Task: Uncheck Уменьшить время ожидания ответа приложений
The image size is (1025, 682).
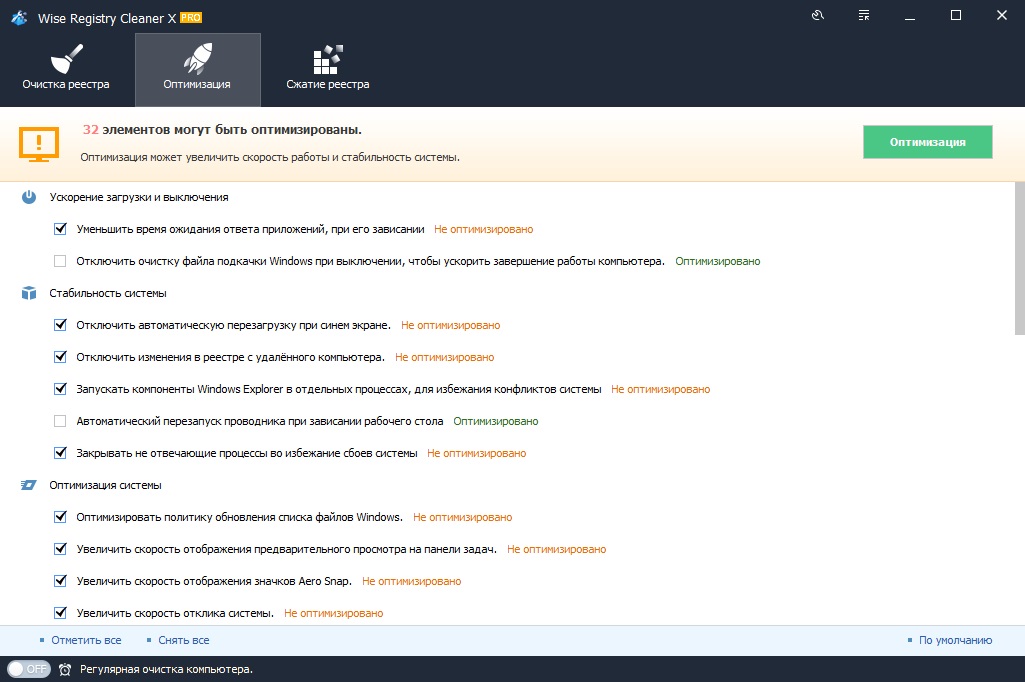Action: coord(60,229)
